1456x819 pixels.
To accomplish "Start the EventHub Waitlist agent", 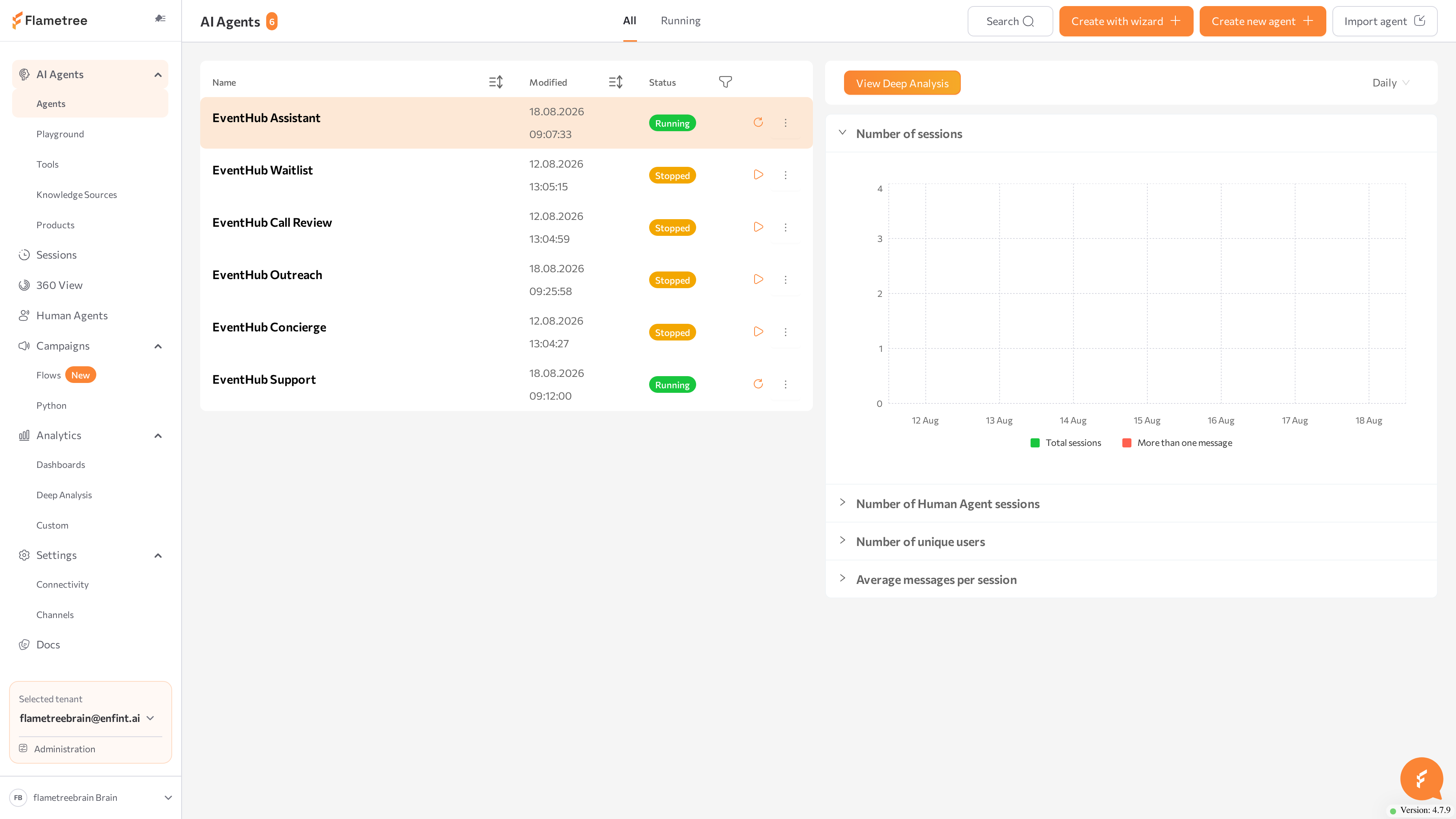I will click(758, 175).
